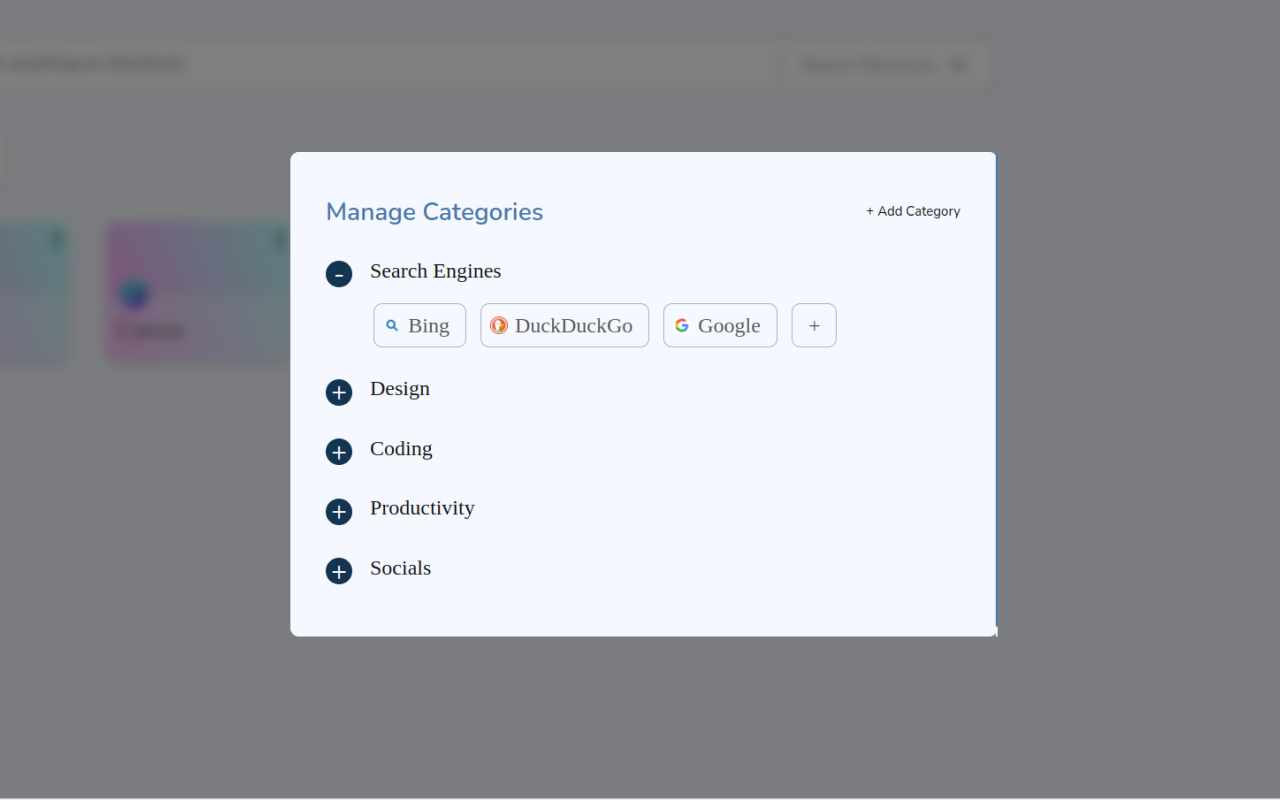Expand the Productivity category
The image size is (1280, 800).
pyautogui.click(x=339, y=512)
